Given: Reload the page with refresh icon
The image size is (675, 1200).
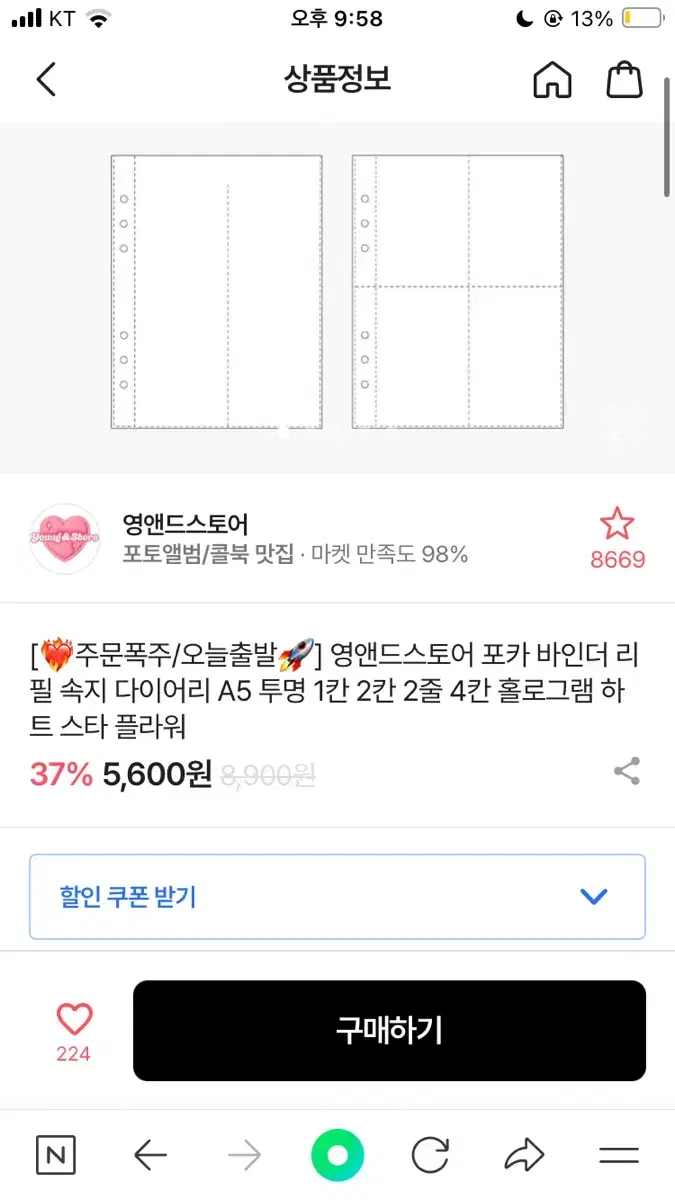Looking at the screenshot, I should click(430, 1156).
